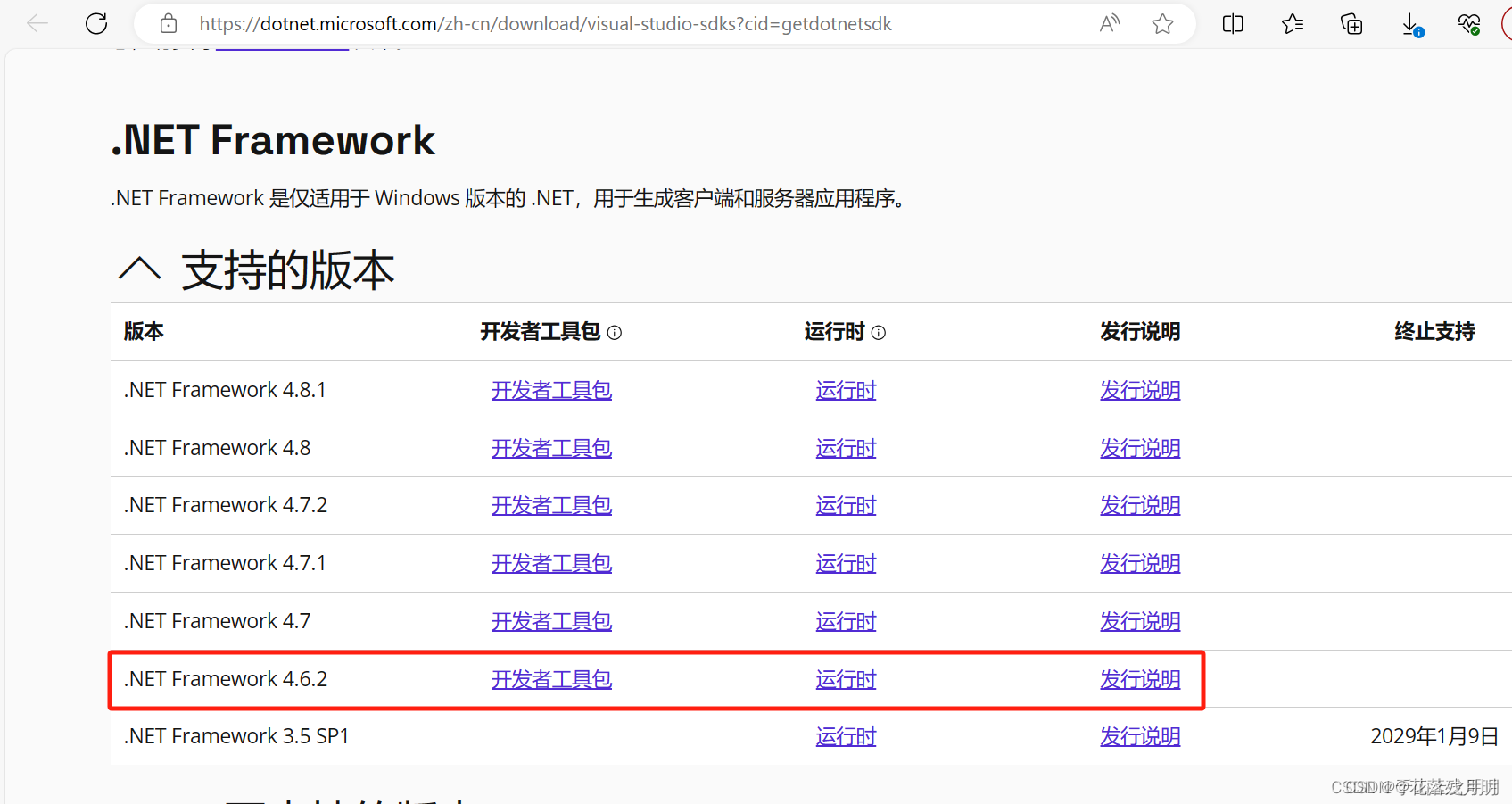Open 运行时 link for .NET Framework 4.7.1
Image resolution: width=1512 pixels, height=804 pixels.
pyautogui.click(x=846, y=563)
